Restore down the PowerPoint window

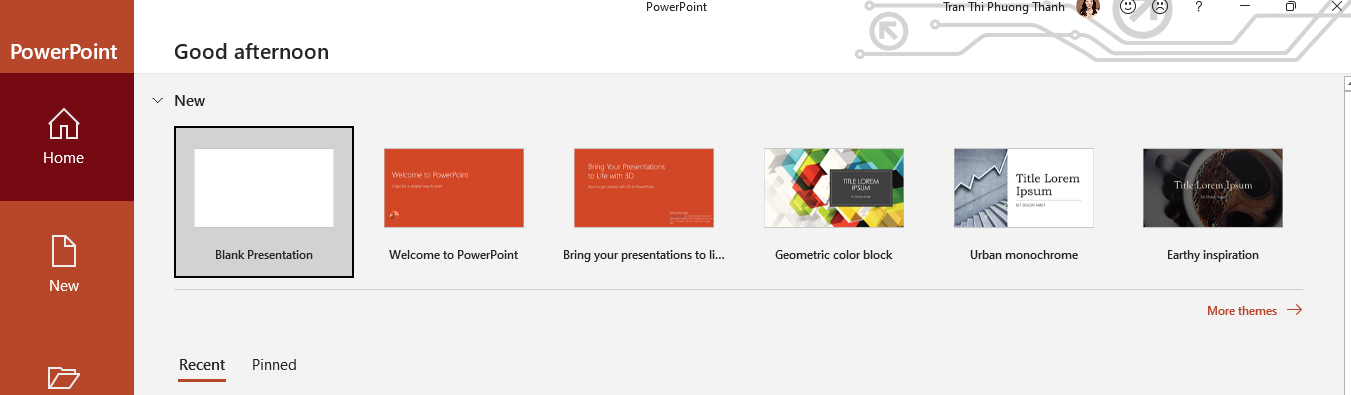pos(1291,6)
